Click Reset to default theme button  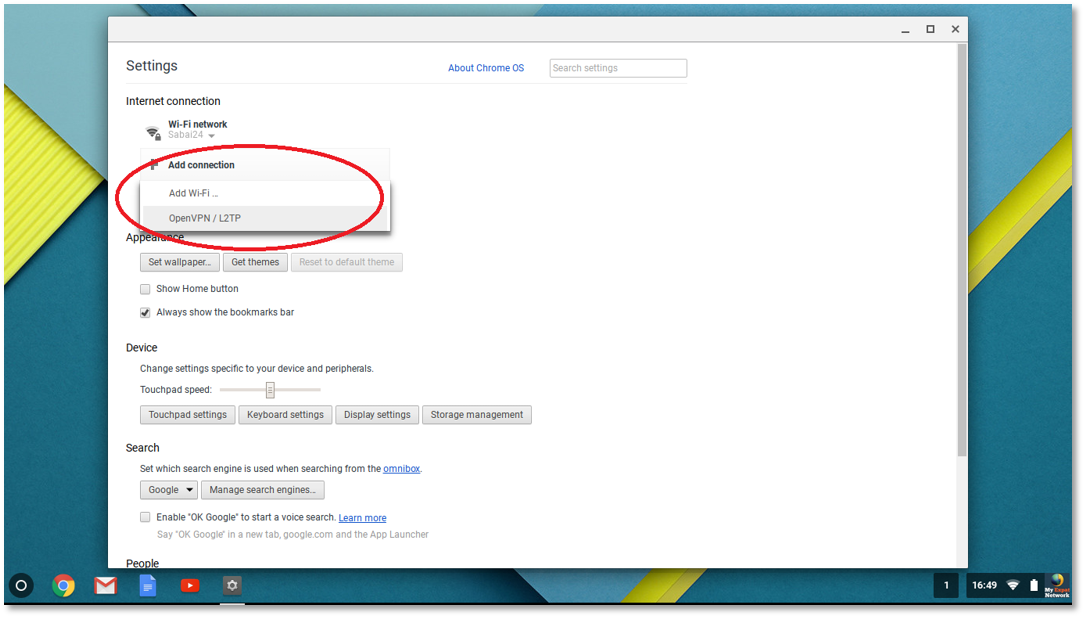(347, 262)
